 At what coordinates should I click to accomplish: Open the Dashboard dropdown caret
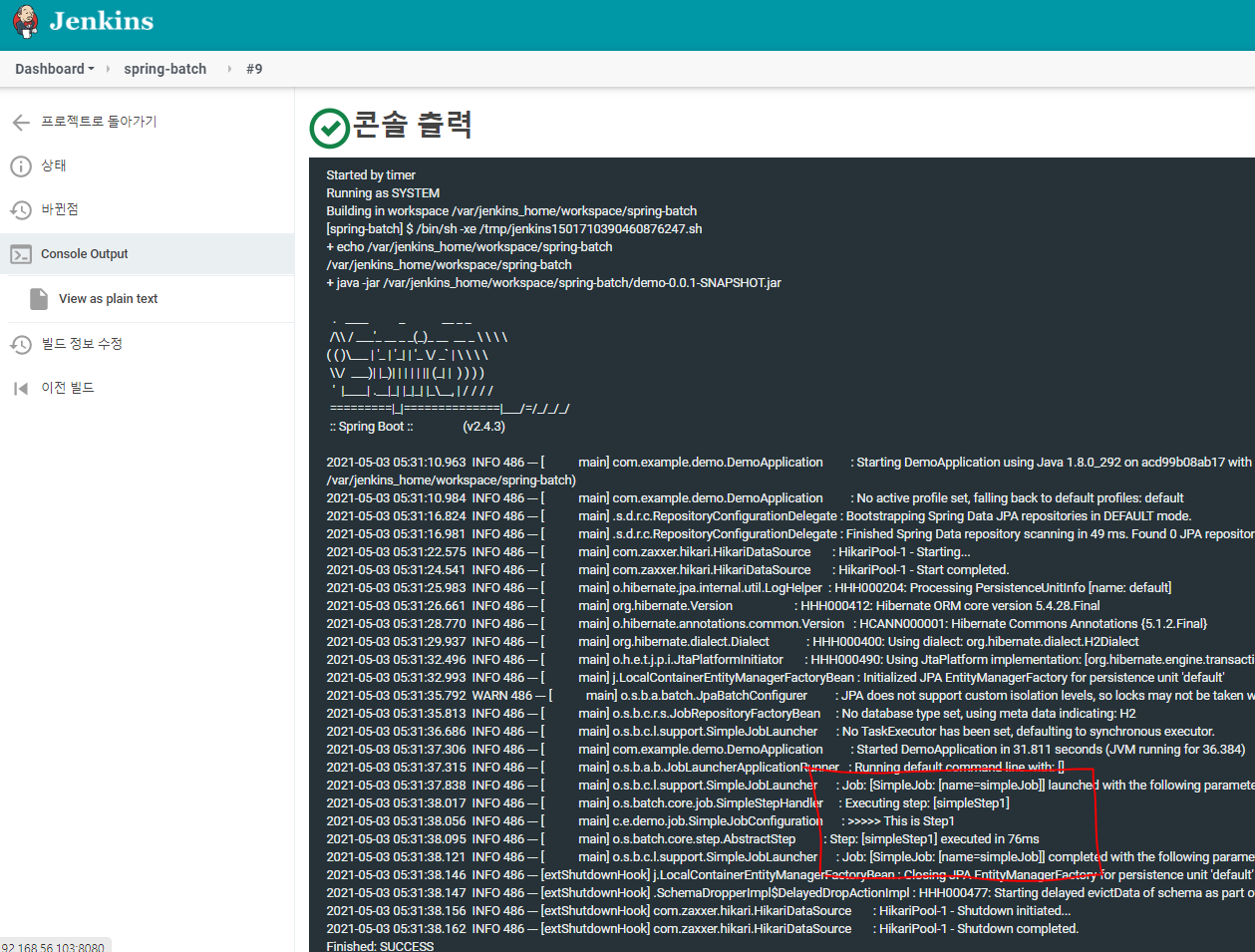pyautogui.click(x=92, y=68)
